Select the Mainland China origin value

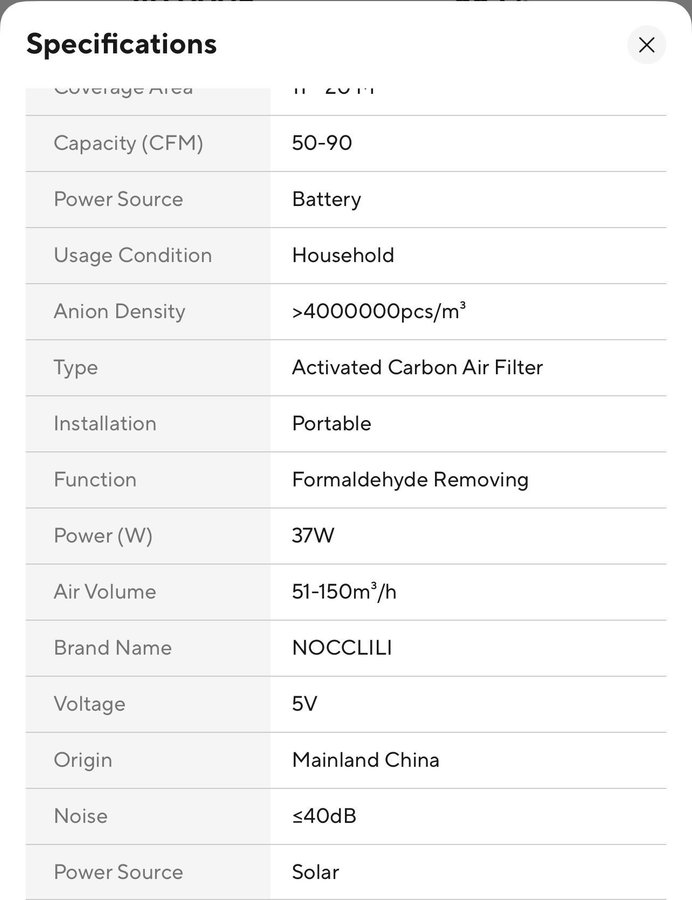pos(365,759)
